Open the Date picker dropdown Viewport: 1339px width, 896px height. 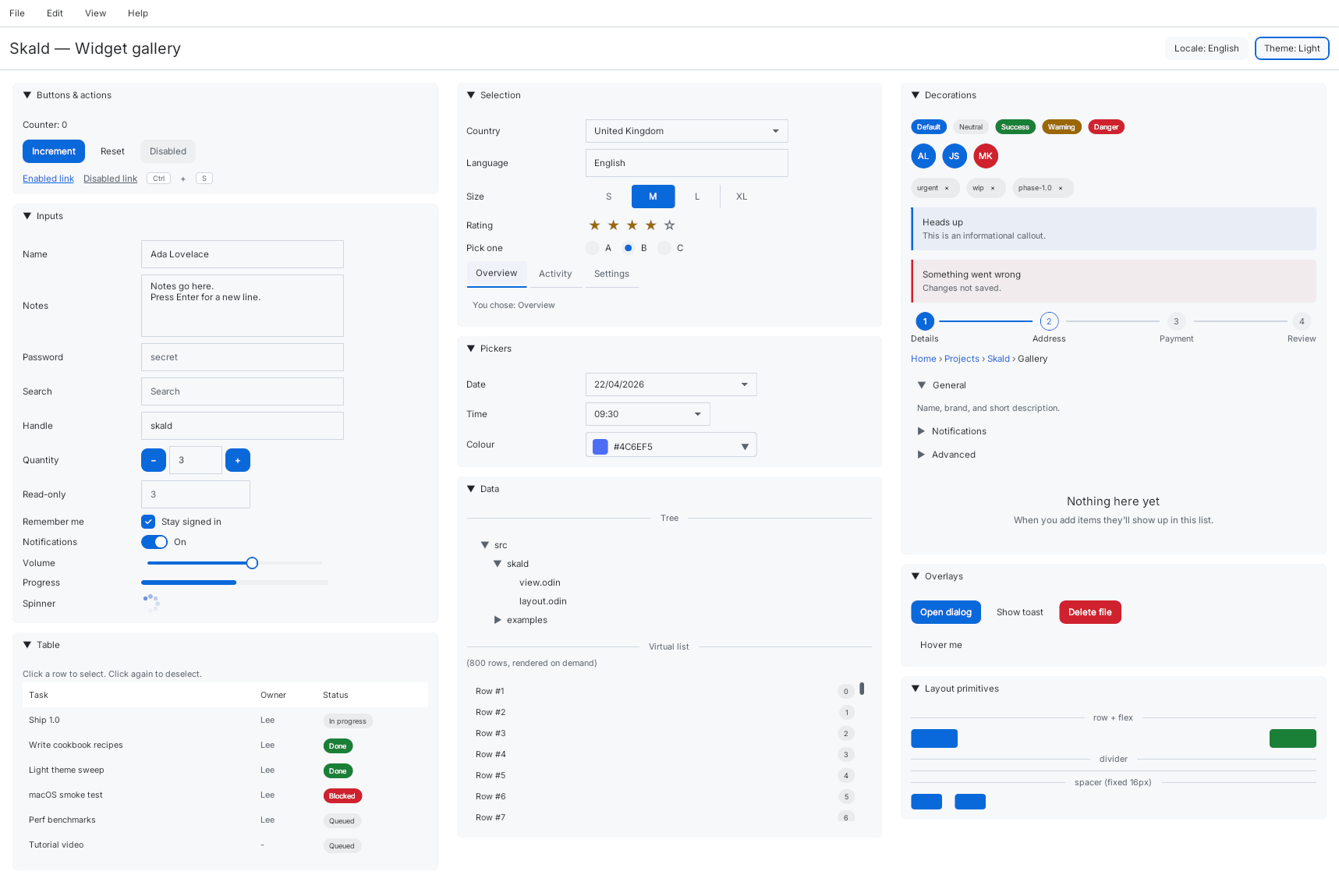(x=671, y=384)
